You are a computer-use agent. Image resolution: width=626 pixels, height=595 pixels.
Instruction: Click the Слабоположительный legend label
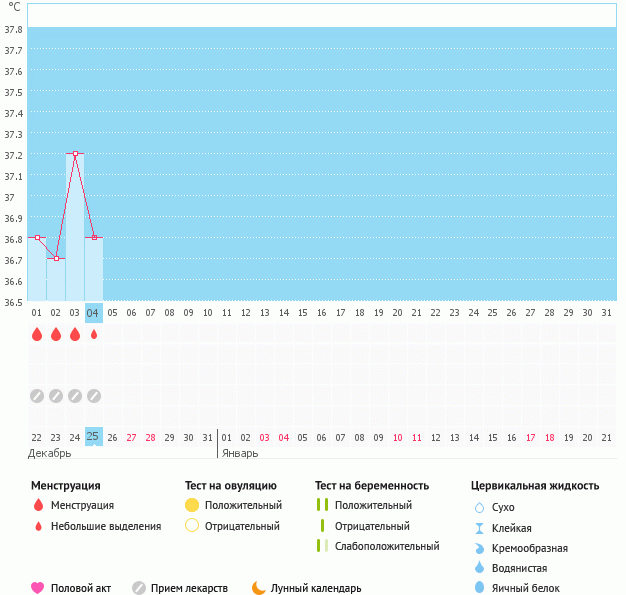388,546
